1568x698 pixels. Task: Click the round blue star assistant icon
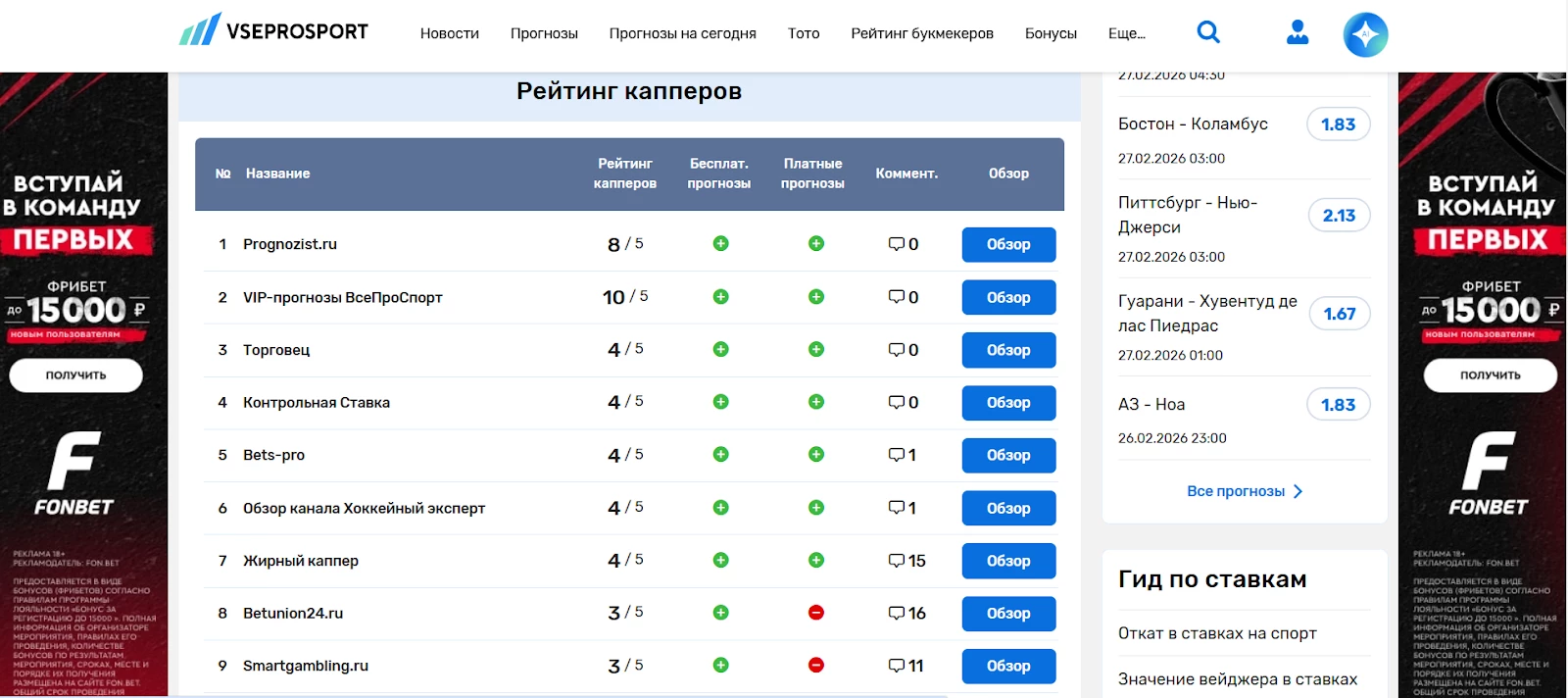1365,34
